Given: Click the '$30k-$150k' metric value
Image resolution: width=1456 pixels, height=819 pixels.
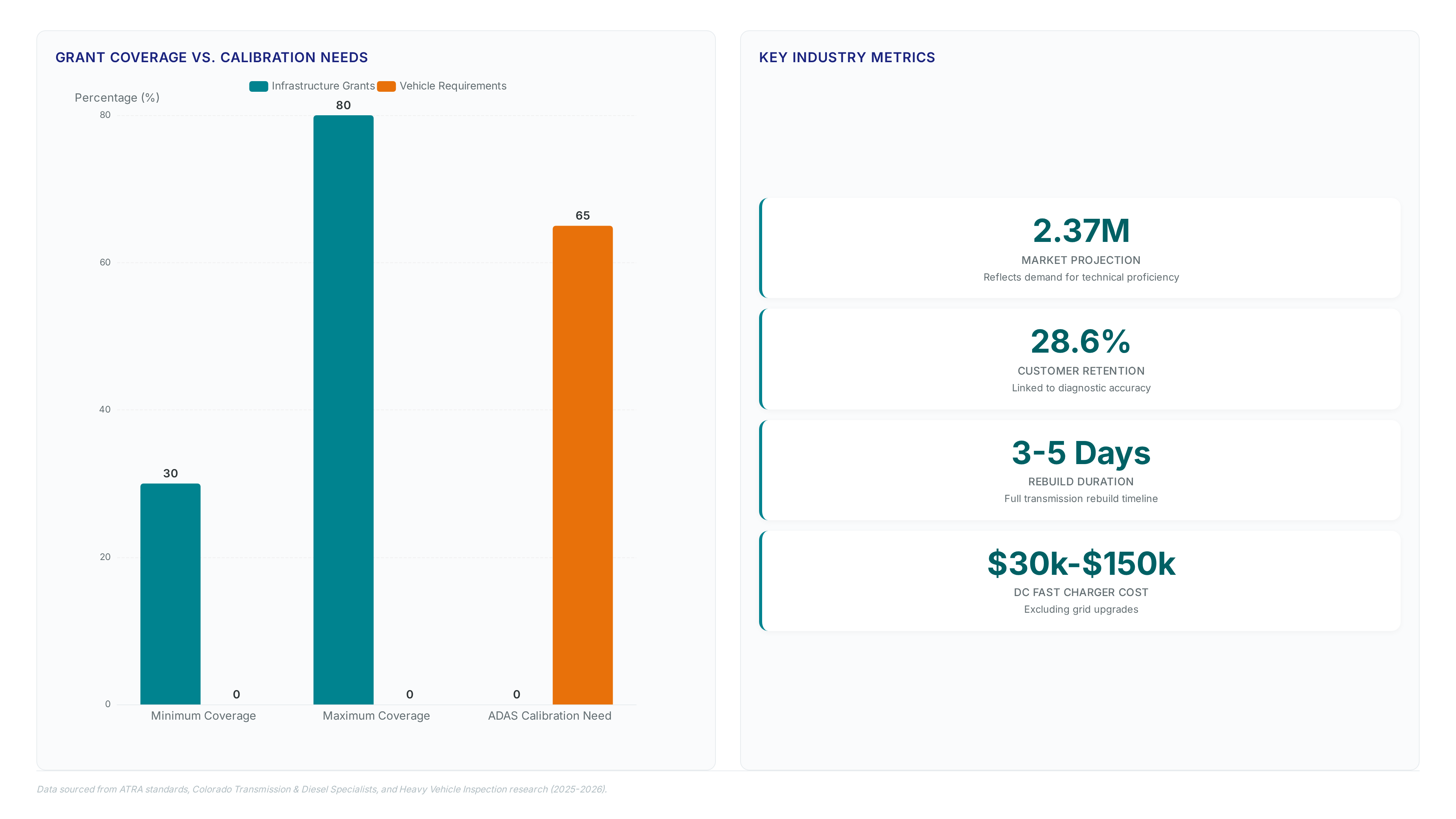Looking at the screenshot, I should (x=1081, y=563).
